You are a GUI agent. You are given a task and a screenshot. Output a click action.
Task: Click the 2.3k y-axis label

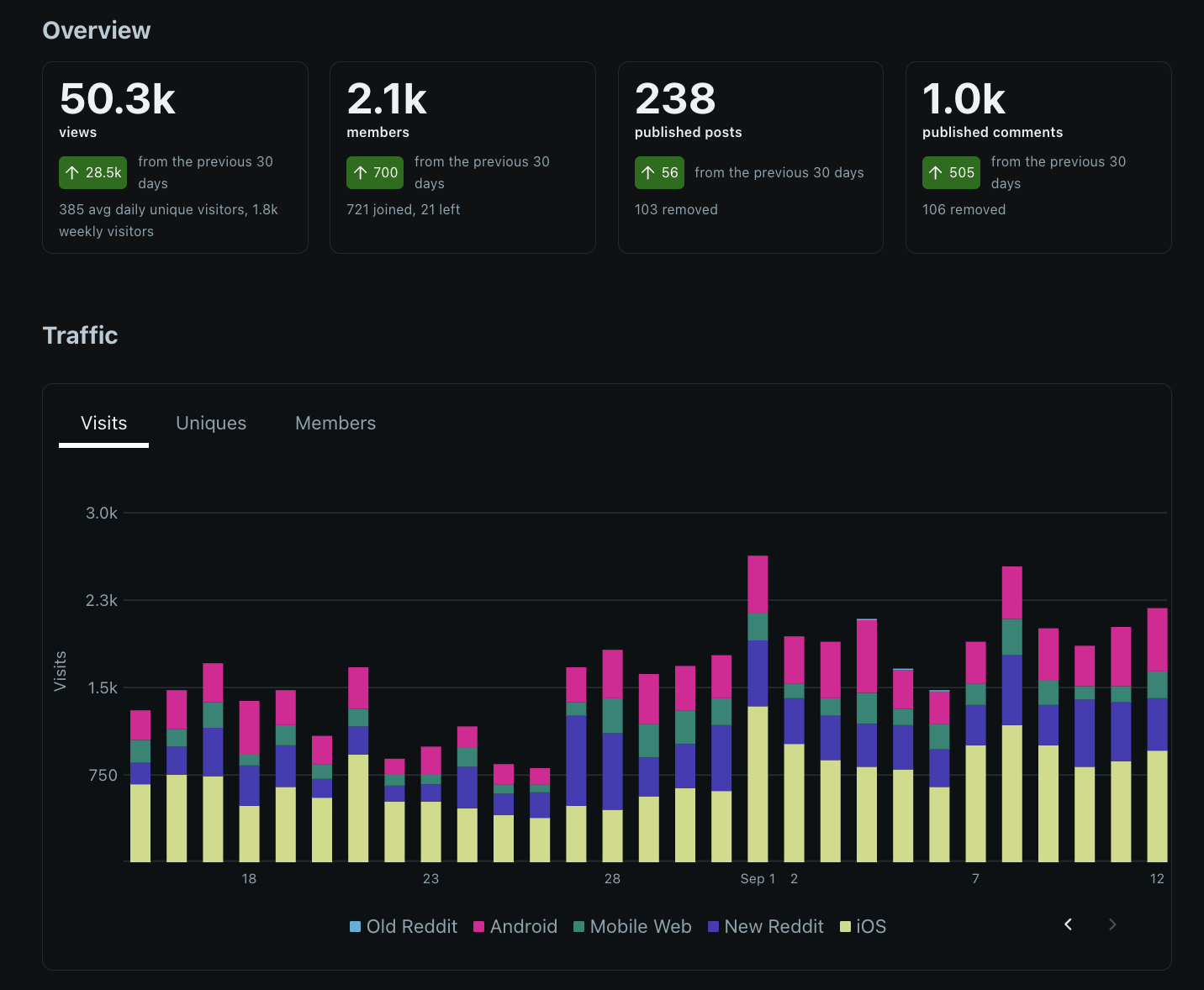[102, 600]
